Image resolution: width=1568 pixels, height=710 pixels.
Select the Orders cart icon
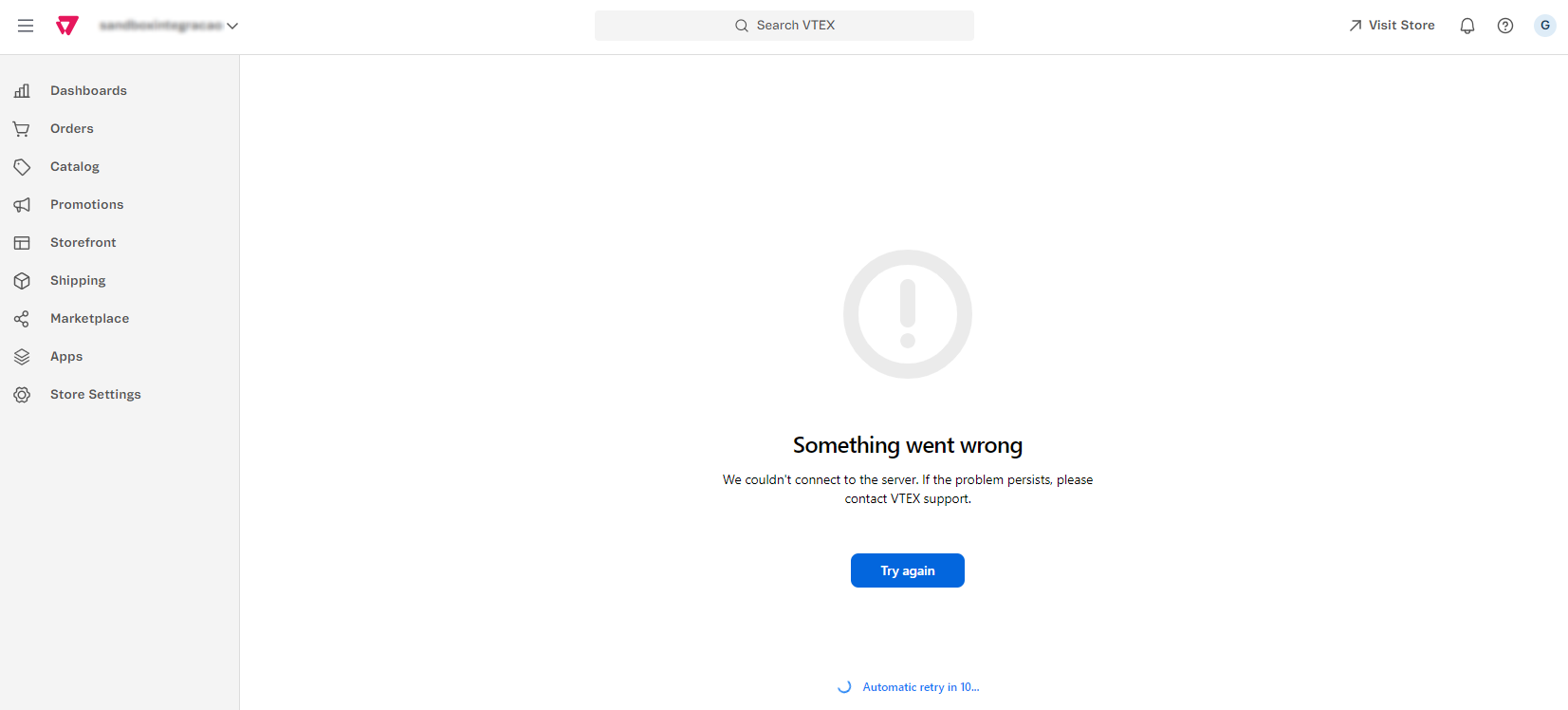(22, 128)
